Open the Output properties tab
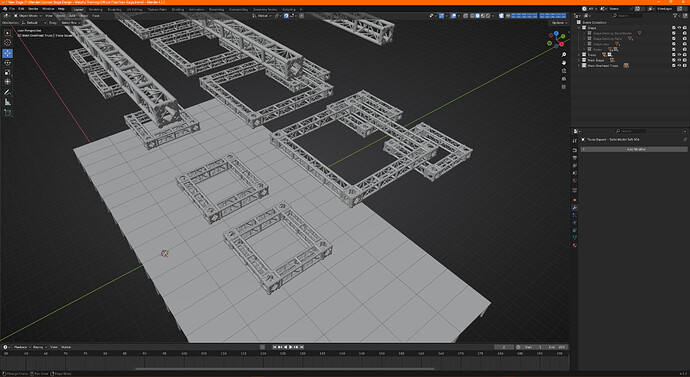This screenshot has height=377, width=690. 575,158
